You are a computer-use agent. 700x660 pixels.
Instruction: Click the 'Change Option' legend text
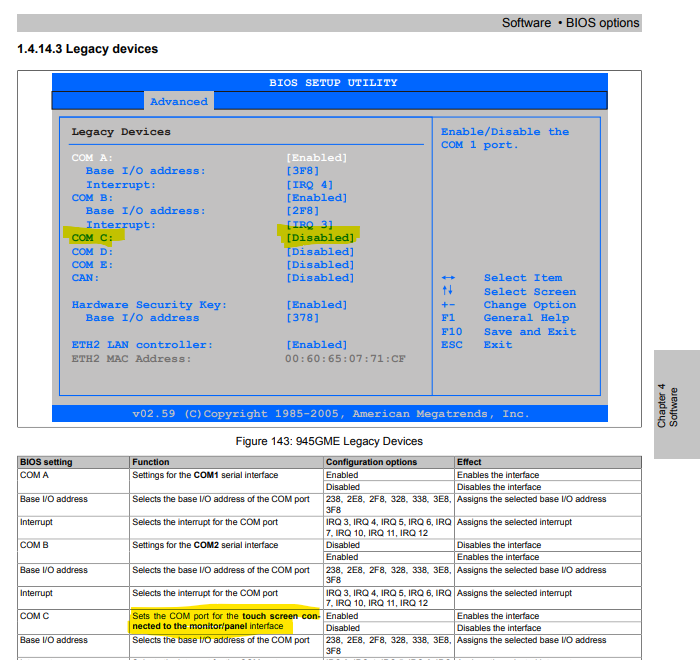pos(530,305)
